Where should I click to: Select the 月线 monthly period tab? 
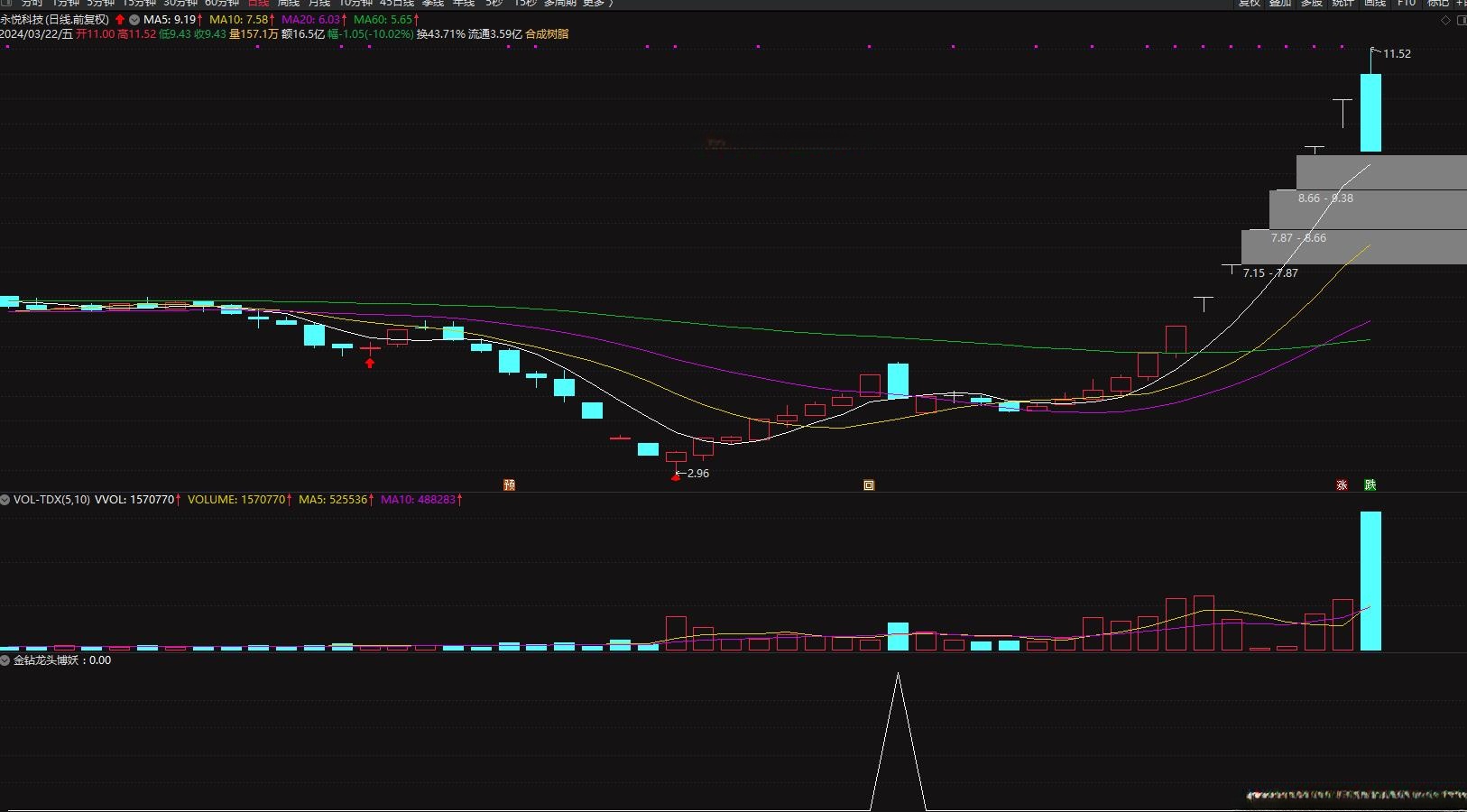tap(319, 3)
